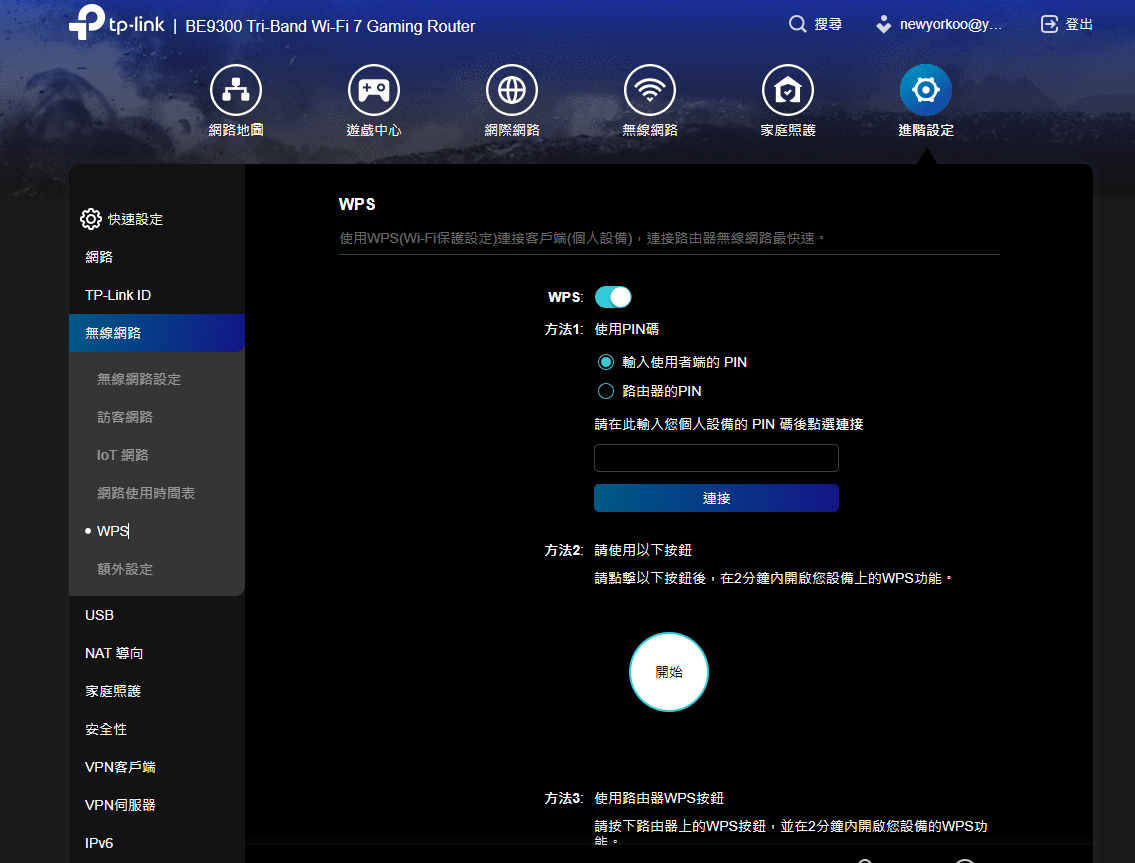Screen dimensions: 1135x863
Task: Open 額外設定 submenu item
Action: click(125, 569)
